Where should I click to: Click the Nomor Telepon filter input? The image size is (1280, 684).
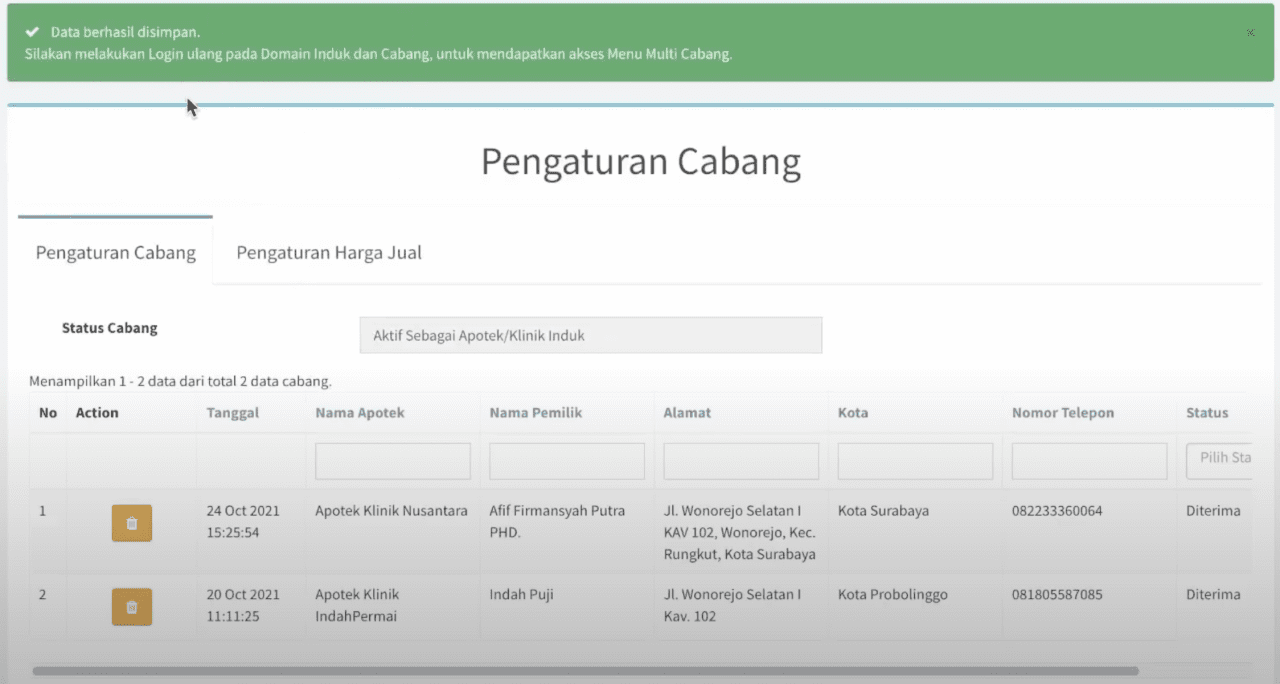[1089, 461]
